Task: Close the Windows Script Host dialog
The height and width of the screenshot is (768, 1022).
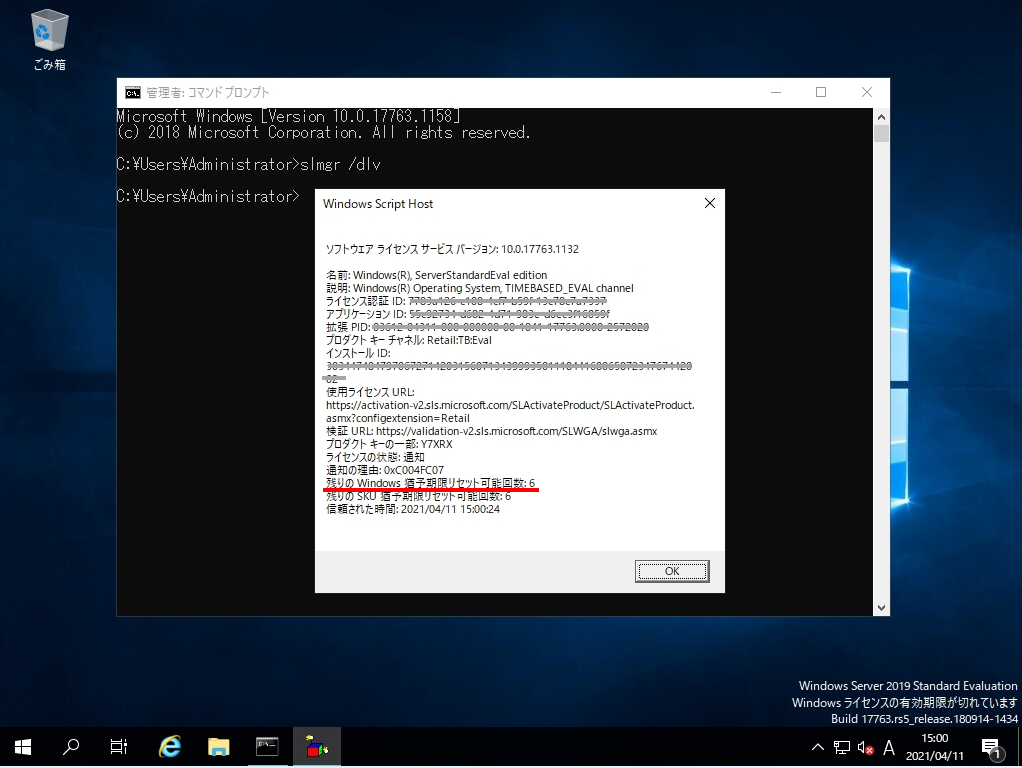Action: tap(710, 203)
